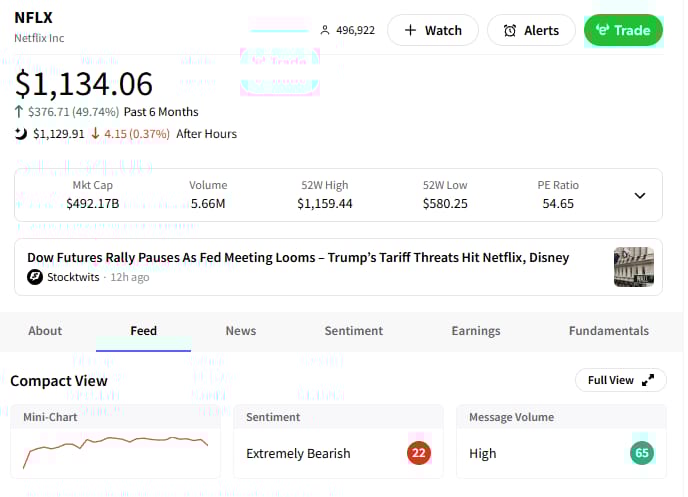This screenshot has width=688, height=497.
Task: Click the Mkt Cap $492.17B value
Action: click(x=93, y=204)
